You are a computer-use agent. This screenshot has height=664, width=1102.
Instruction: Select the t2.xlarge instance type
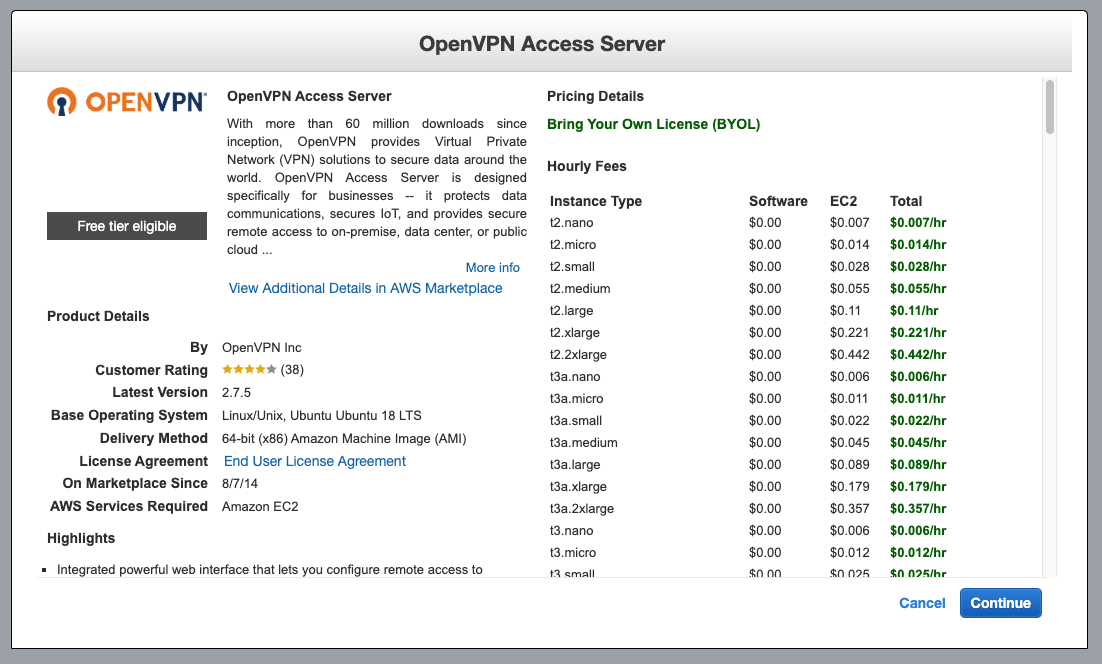[574, 332]
